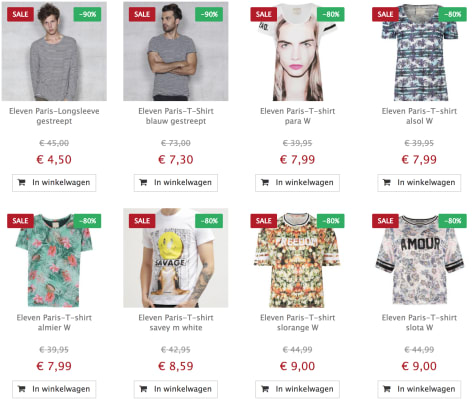Click the red SALE badge on para W shirt
This screenshot has width=475, height=406.
pos(264,14)
